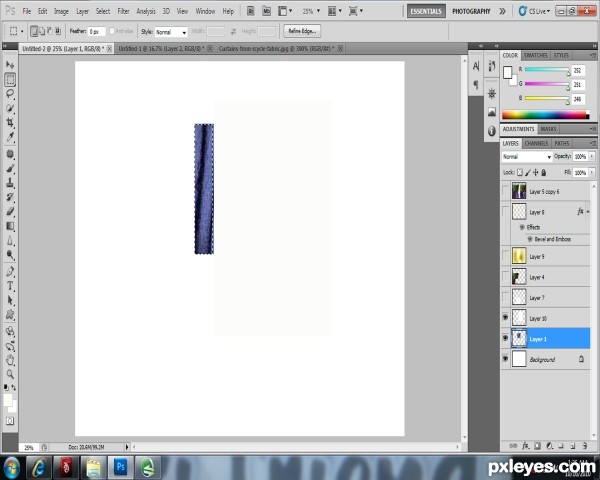This screenshot has width=600, height=480.
Task: Open the Opacity slider arrow
Action: [592, 156]
